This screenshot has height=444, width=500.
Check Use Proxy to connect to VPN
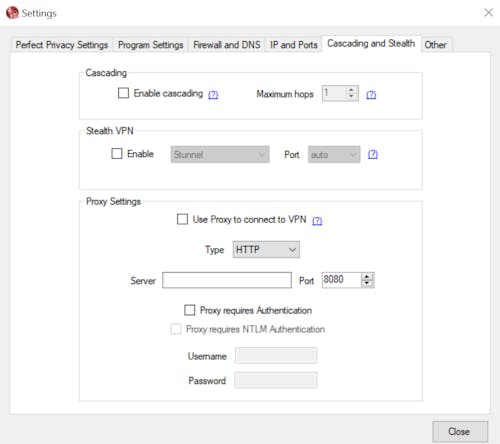[182, 219]
